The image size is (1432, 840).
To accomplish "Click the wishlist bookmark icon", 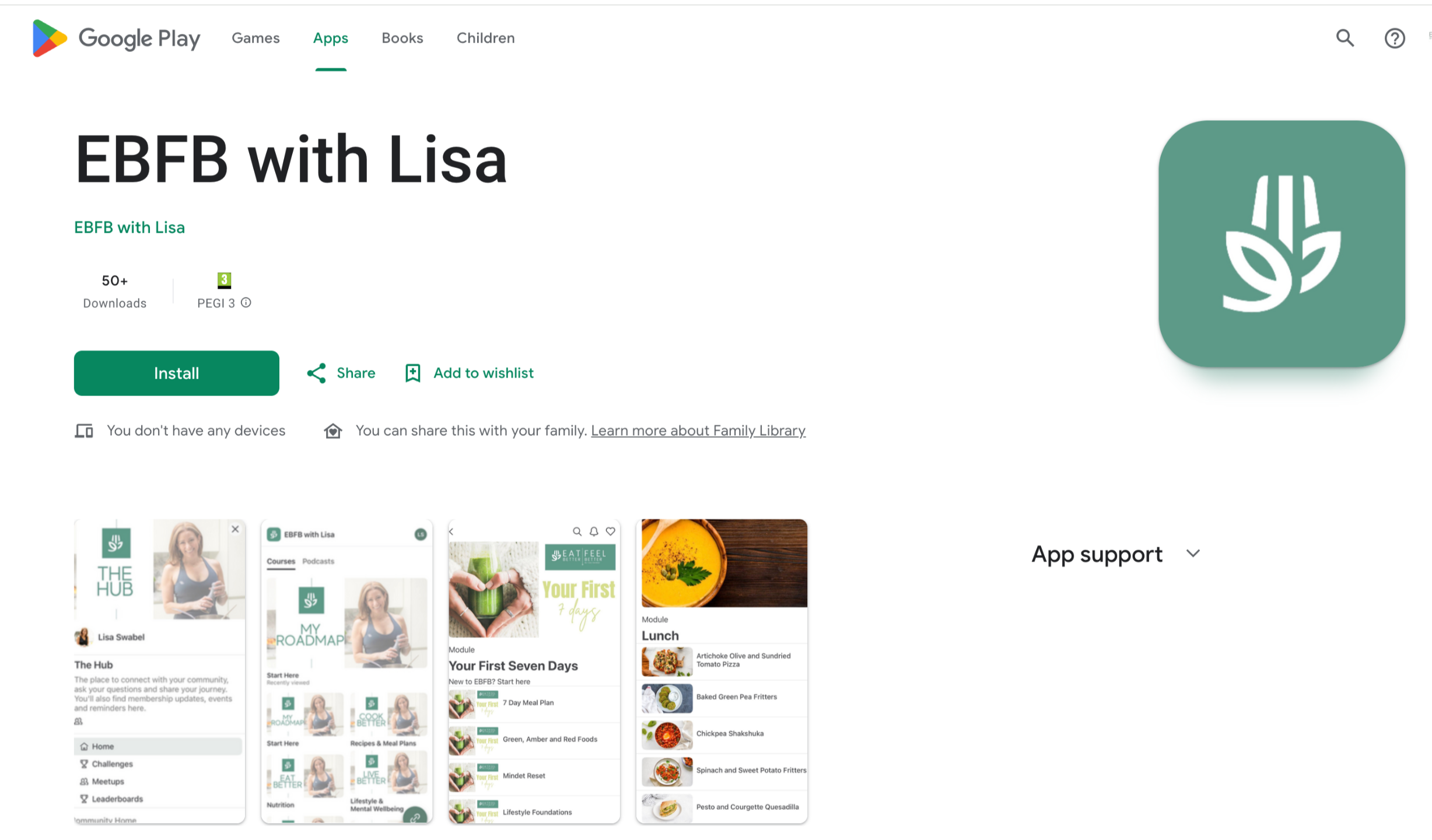I will 413,373.
